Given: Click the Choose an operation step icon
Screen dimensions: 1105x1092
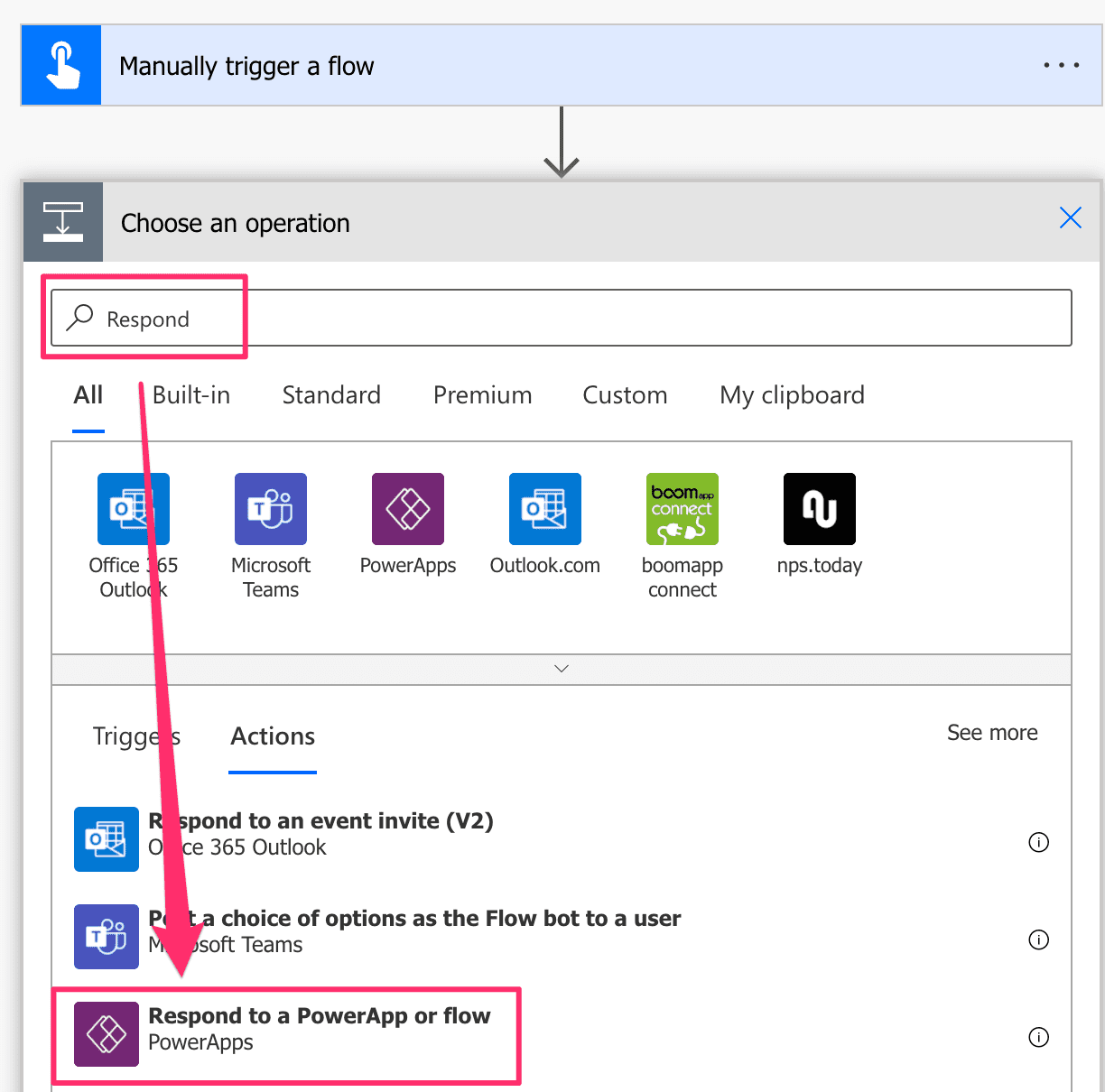Looking at the screenshot, I should click(63, 222).
